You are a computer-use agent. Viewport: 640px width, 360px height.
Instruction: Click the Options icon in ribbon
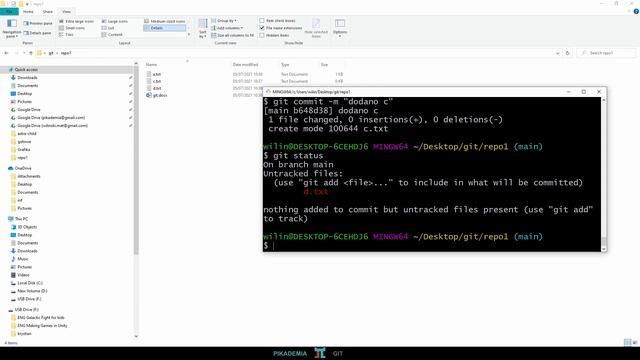coord(340,23)
